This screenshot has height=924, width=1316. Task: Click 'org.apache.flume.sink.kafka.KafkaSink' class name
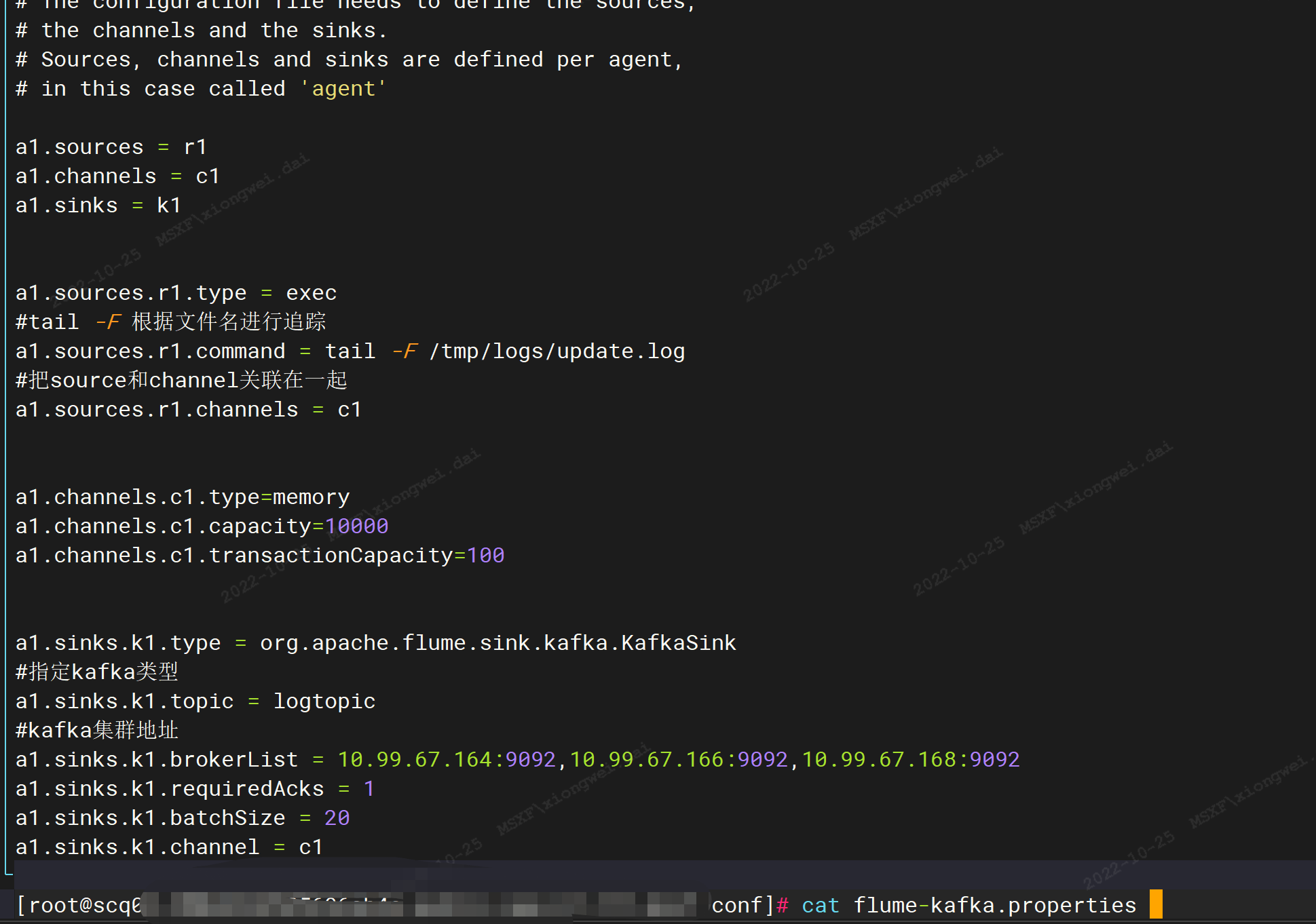[x=498, y=643]
